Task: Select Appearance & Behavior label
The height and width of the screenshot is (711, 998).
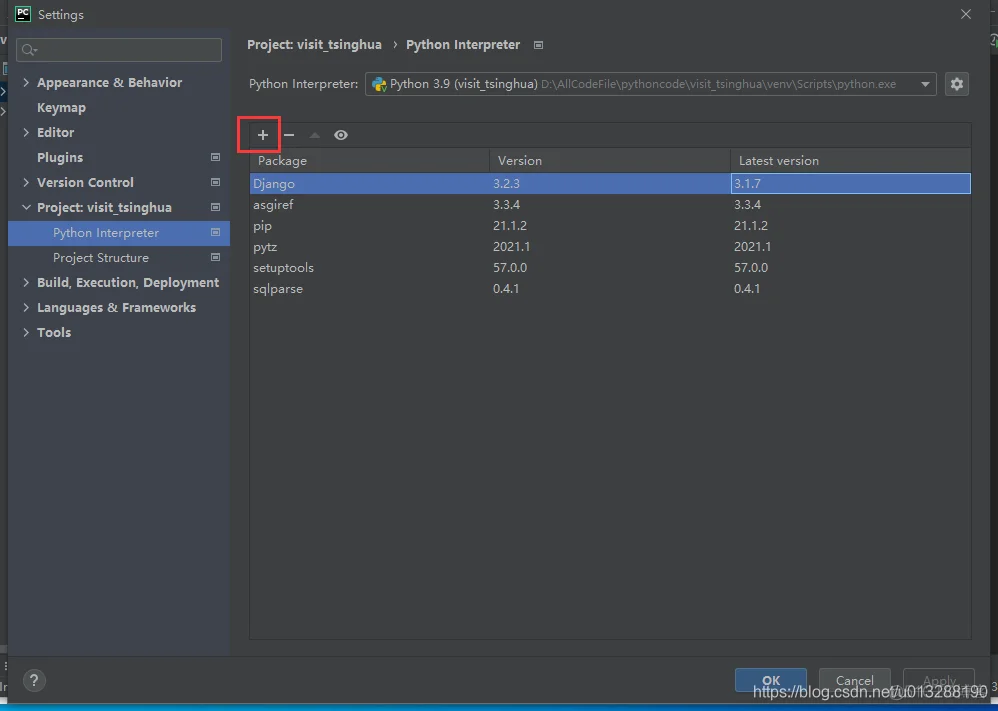Action: coord(109,83)
